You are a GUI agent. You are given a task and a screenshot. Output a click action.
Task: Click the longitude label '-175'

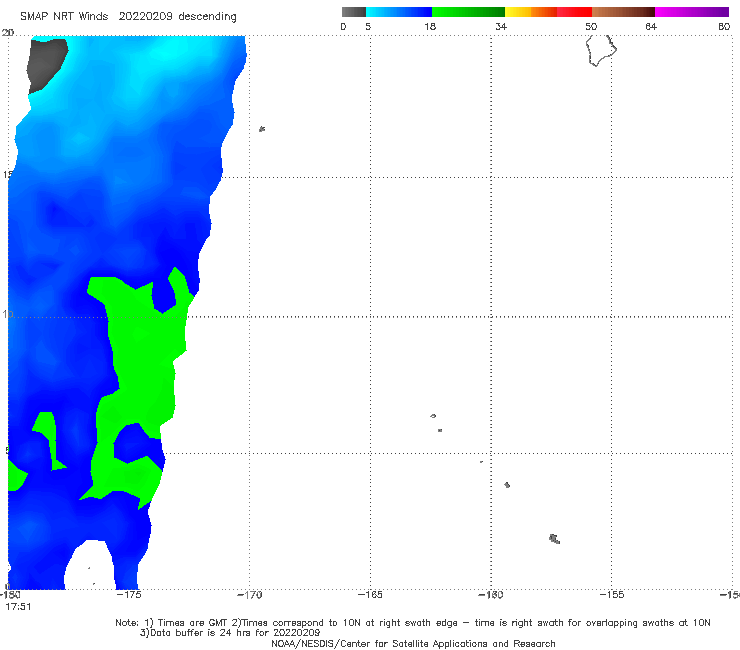click(129, 594)
